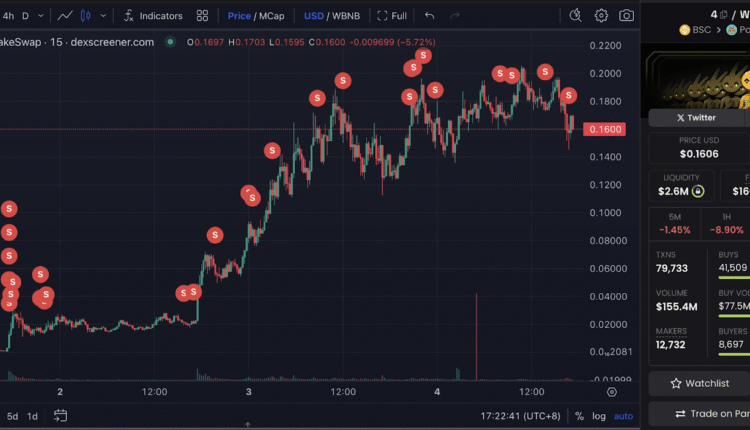Viewport: 750px width, 430px height.
Task: Click the undo arrow in chart toolbar
Action: (x=430, y=16)
